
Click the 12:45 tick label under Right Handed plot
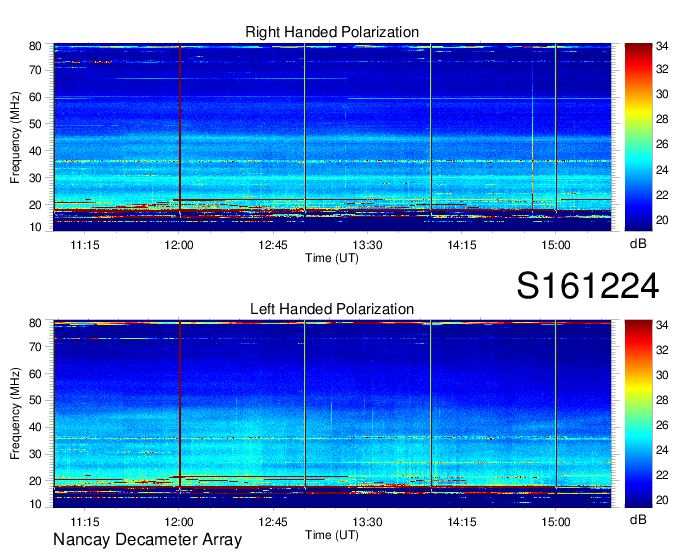coord(273,245)
